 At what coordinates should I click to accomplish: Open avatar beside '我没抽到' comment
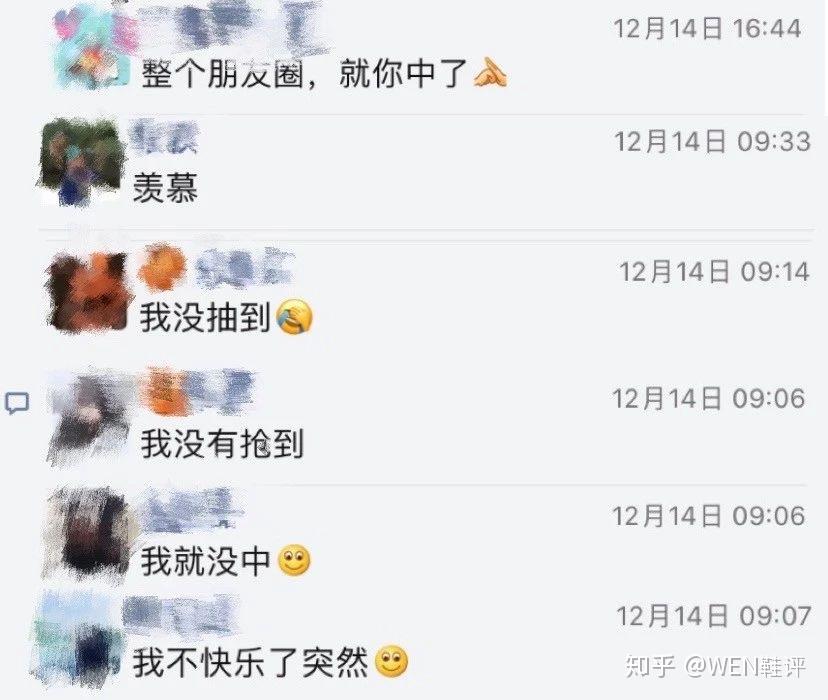[x=88, y=292]
